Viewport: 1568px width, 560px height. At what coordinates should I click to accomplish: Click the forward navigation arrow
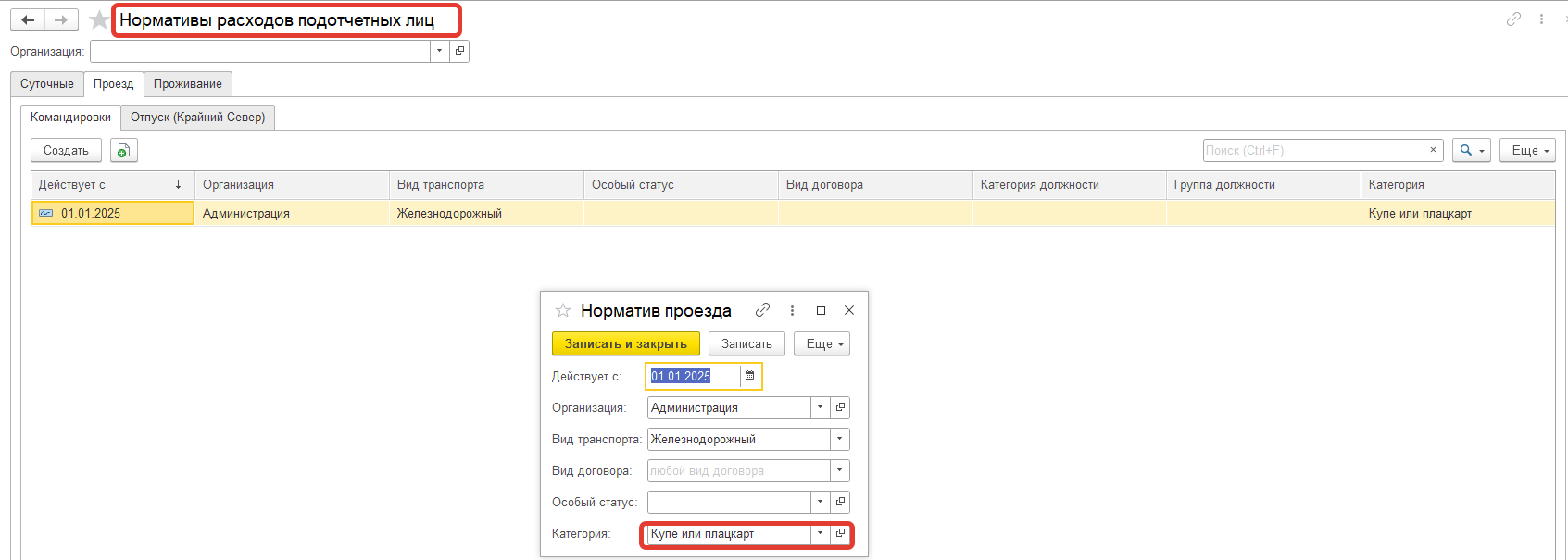click(x=61, y=20)
